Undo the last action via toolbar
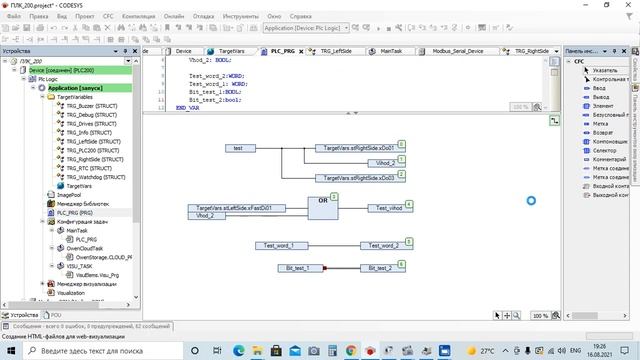 [x=53, y=28]
